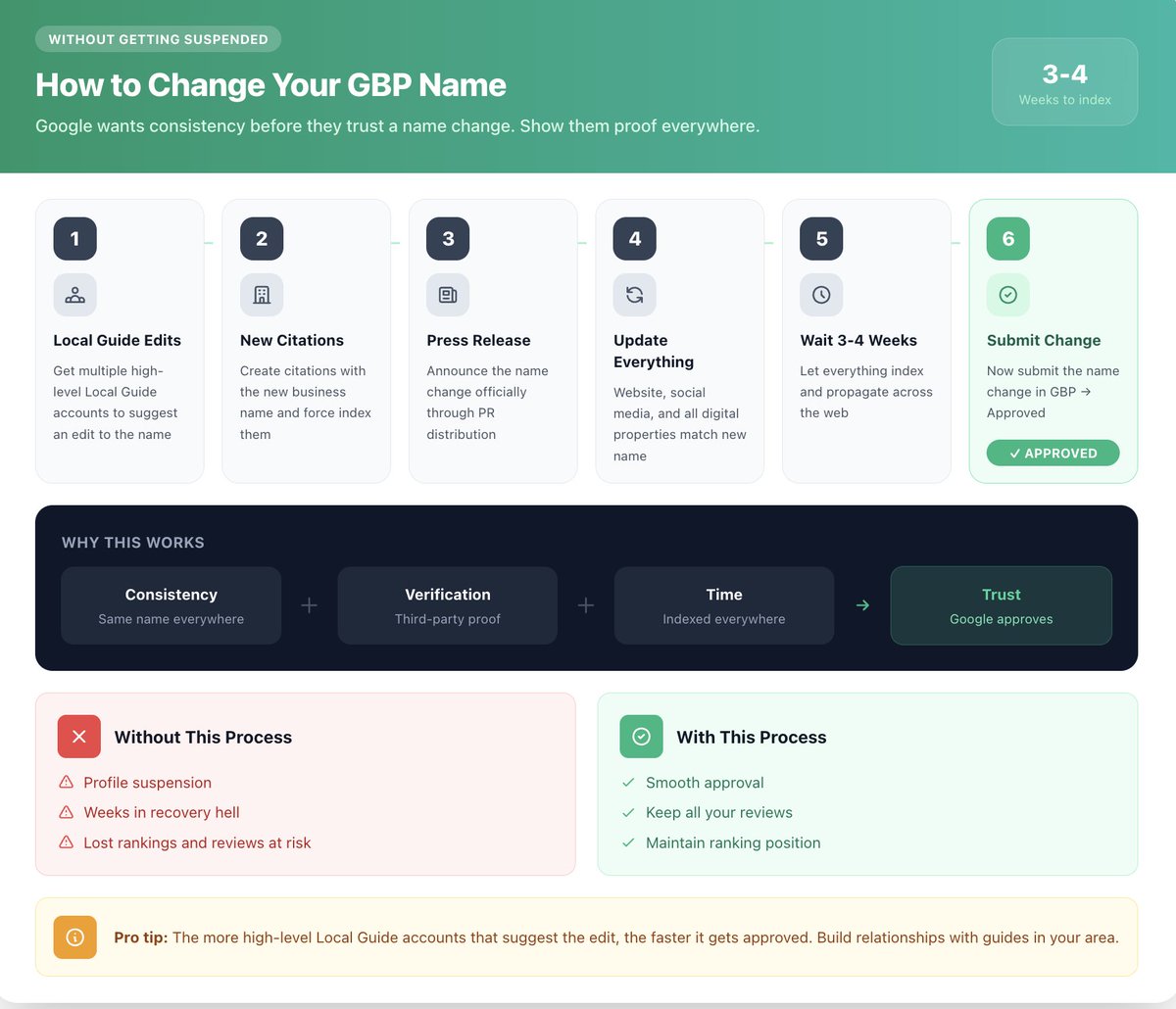The image size is (1176, 1009).
Task: Click the WHY THIS WORKS label
Action: coord(133,543)
